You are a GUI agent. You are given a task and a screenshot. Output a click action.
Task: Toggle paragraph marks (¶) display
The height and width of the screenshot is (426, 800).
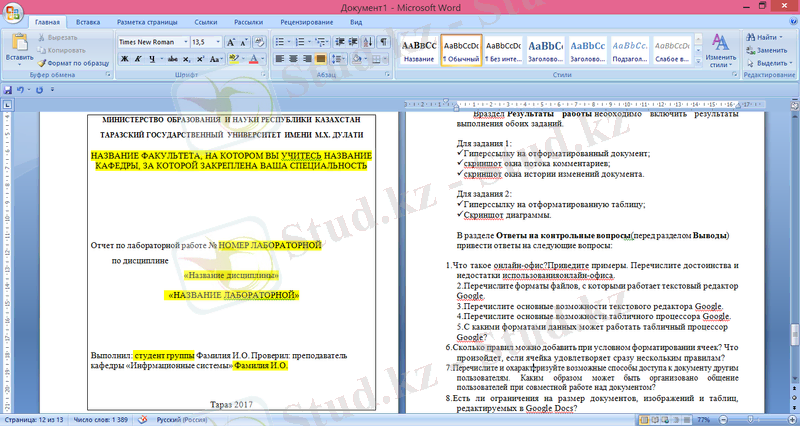(383, 42)
